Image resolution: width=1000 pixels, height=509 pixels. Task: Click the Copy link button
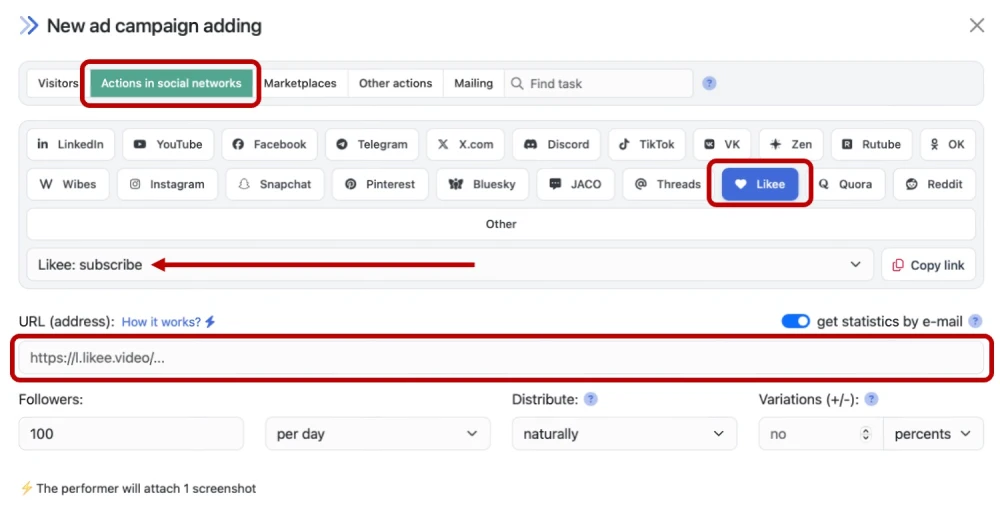(928, 265)
